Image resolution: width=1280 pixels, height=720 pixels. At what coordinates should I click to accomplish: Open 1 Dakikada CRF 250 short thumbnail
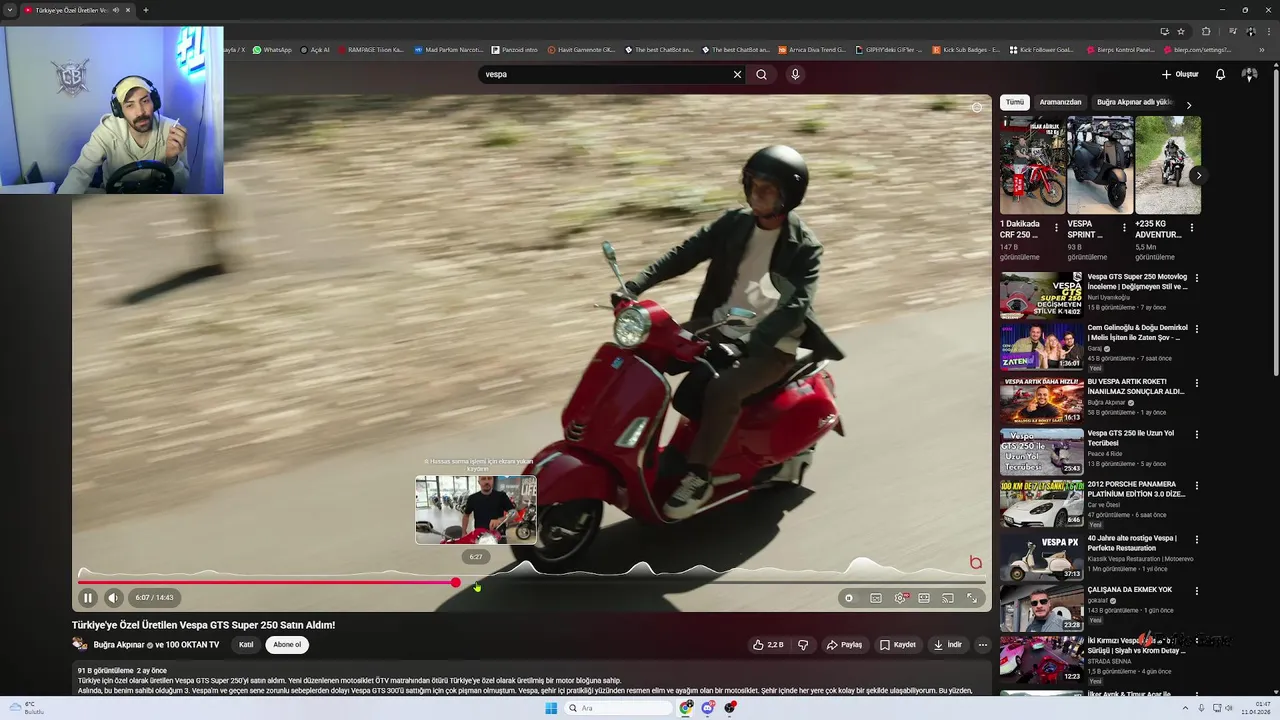pyautogui.click(x=1033, y=165)
